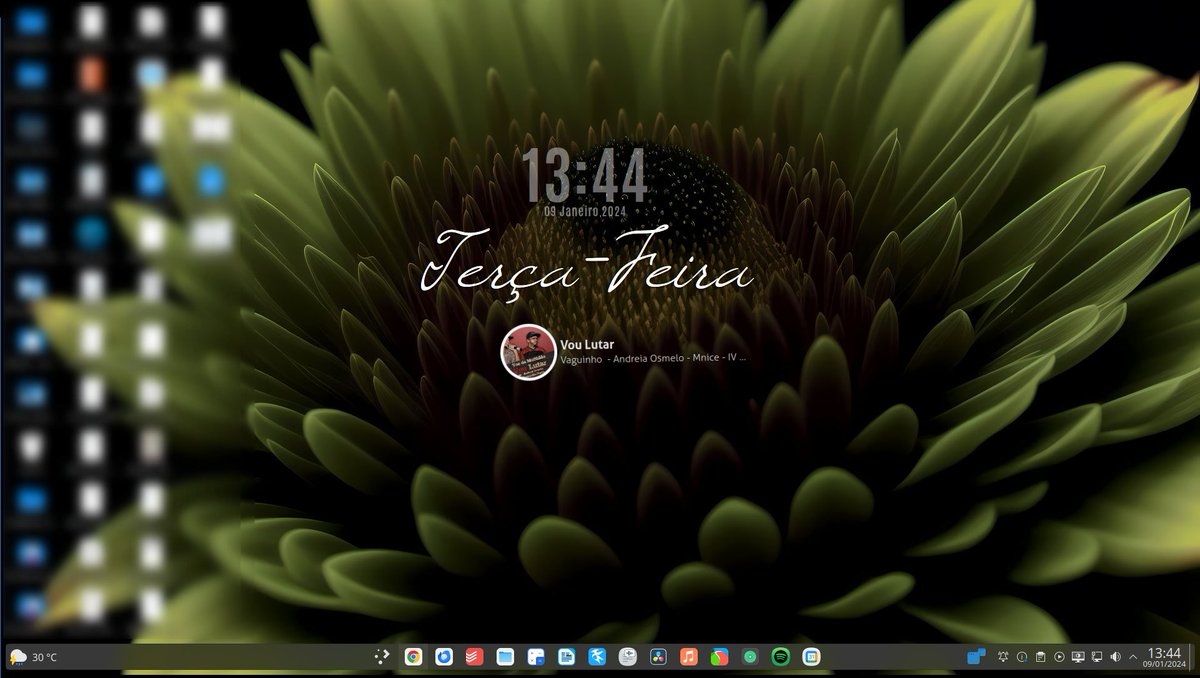Open the taskbar clock showing 13:44
1200x678 pixels.
pos(1165,657)
